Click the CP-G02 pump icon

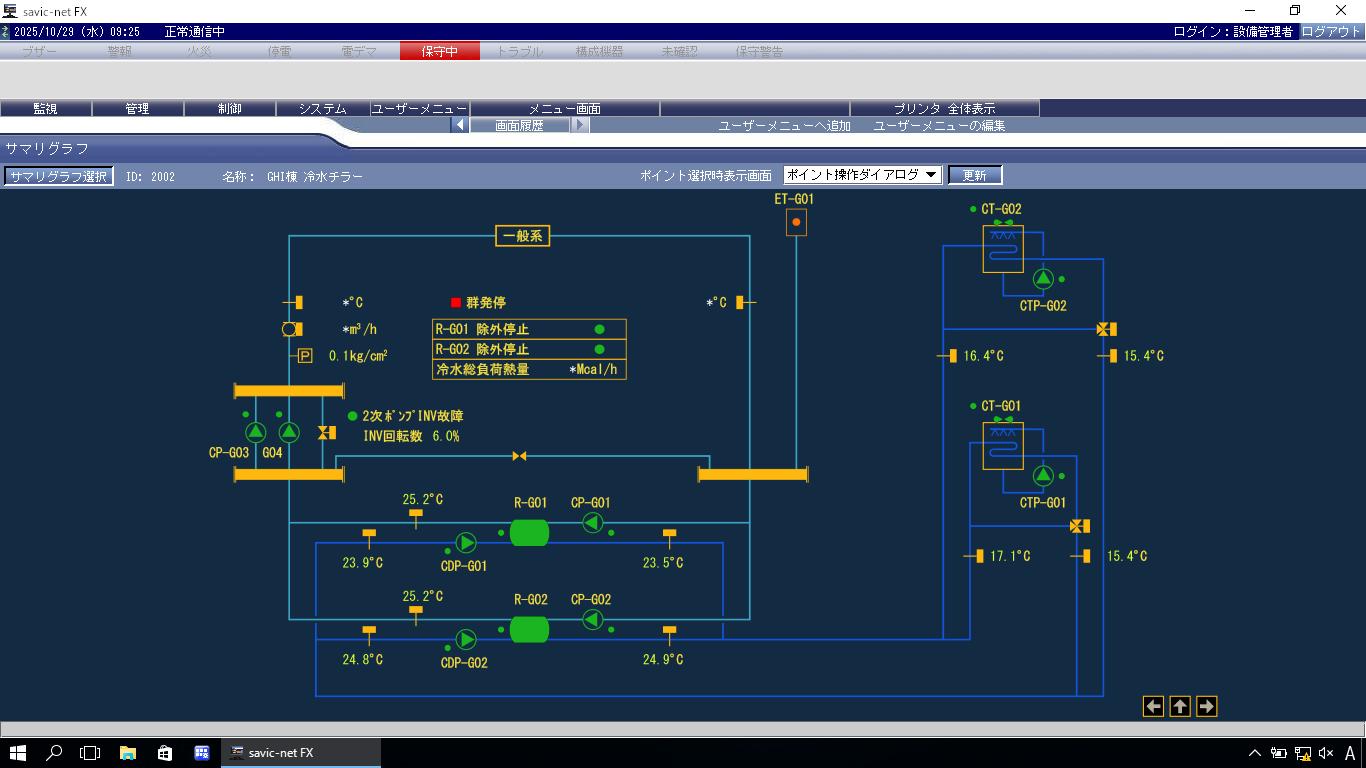pos(593,620)
